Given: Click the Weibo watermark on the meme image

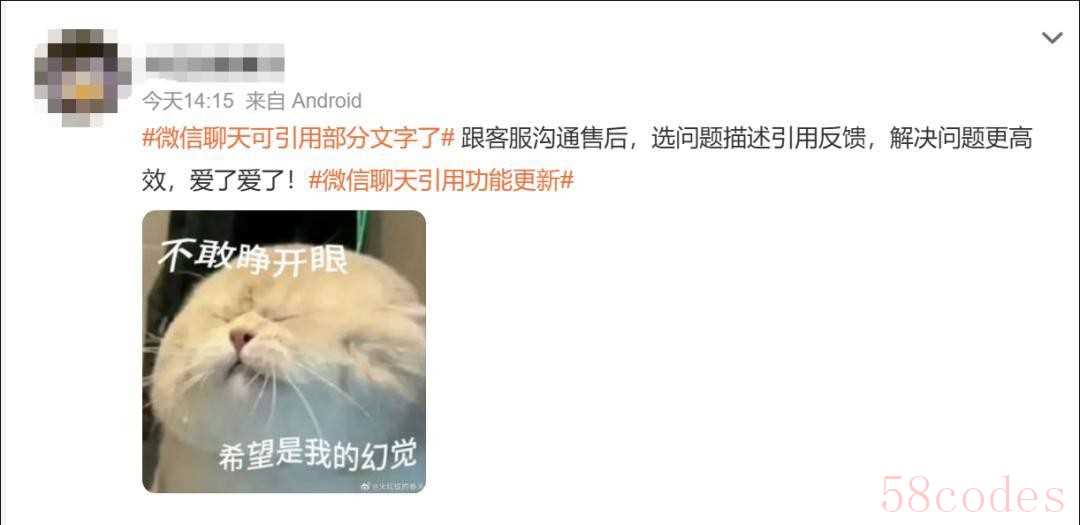Looking at the screenshot, I should [389, 486].
